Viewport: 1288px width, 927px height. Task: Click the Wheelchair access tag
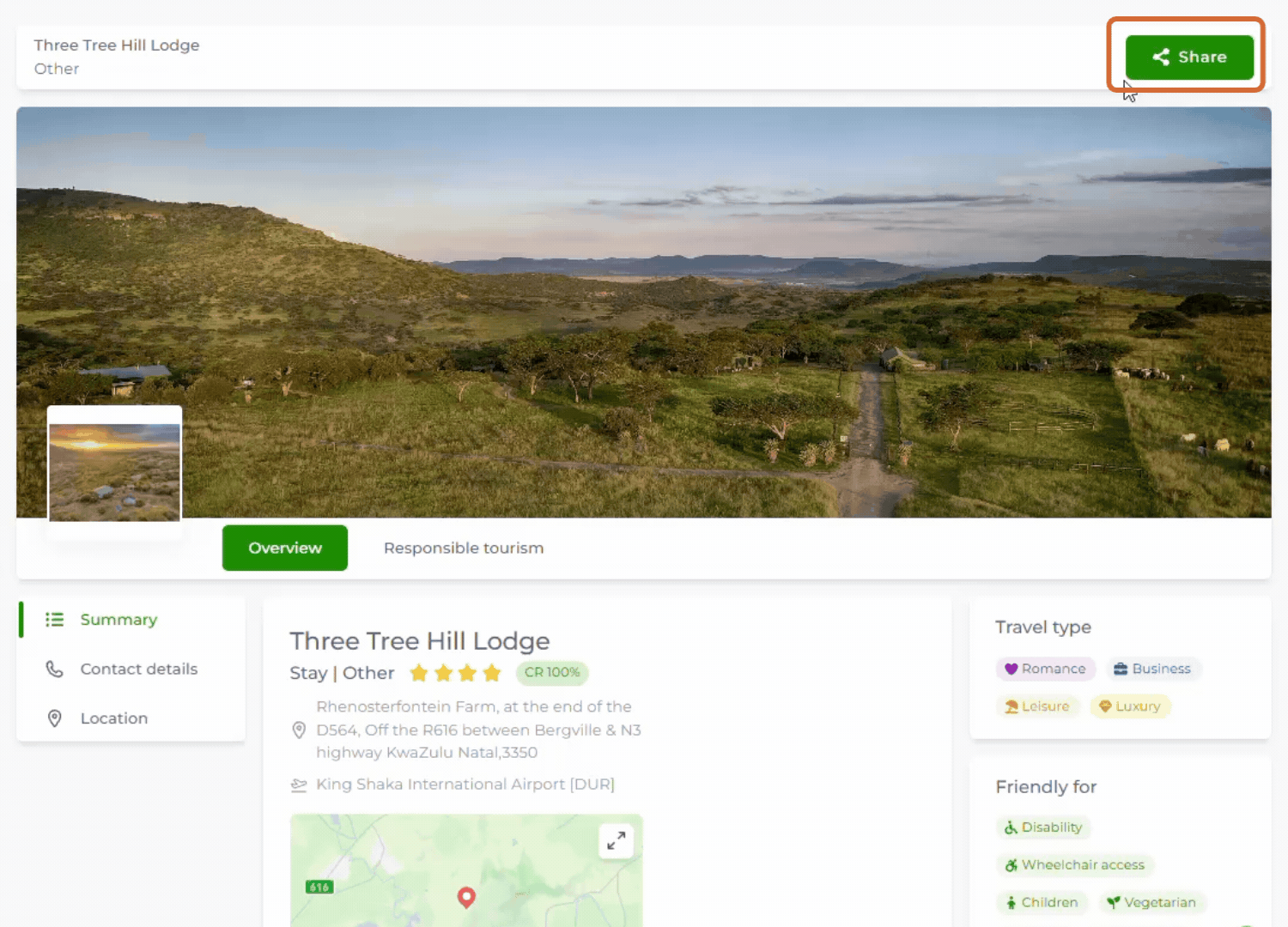[x=1075, y=865]
